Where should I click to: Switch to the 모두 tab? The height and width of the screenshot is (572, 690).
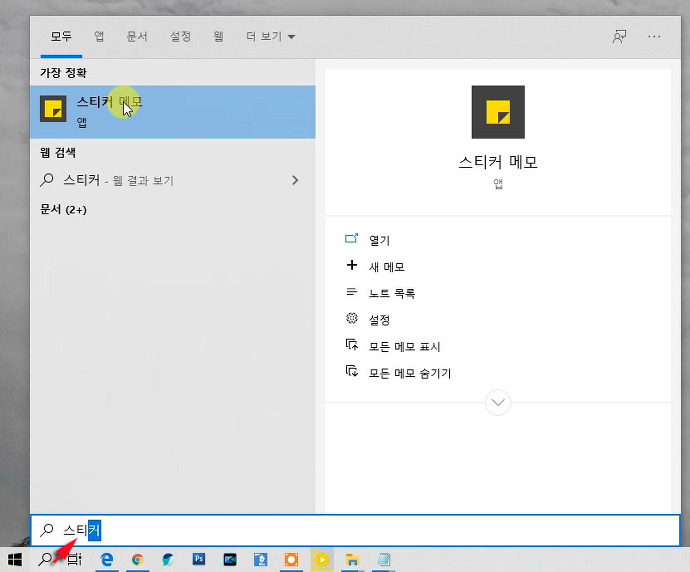pyautogui.click(x=61, y=37)
